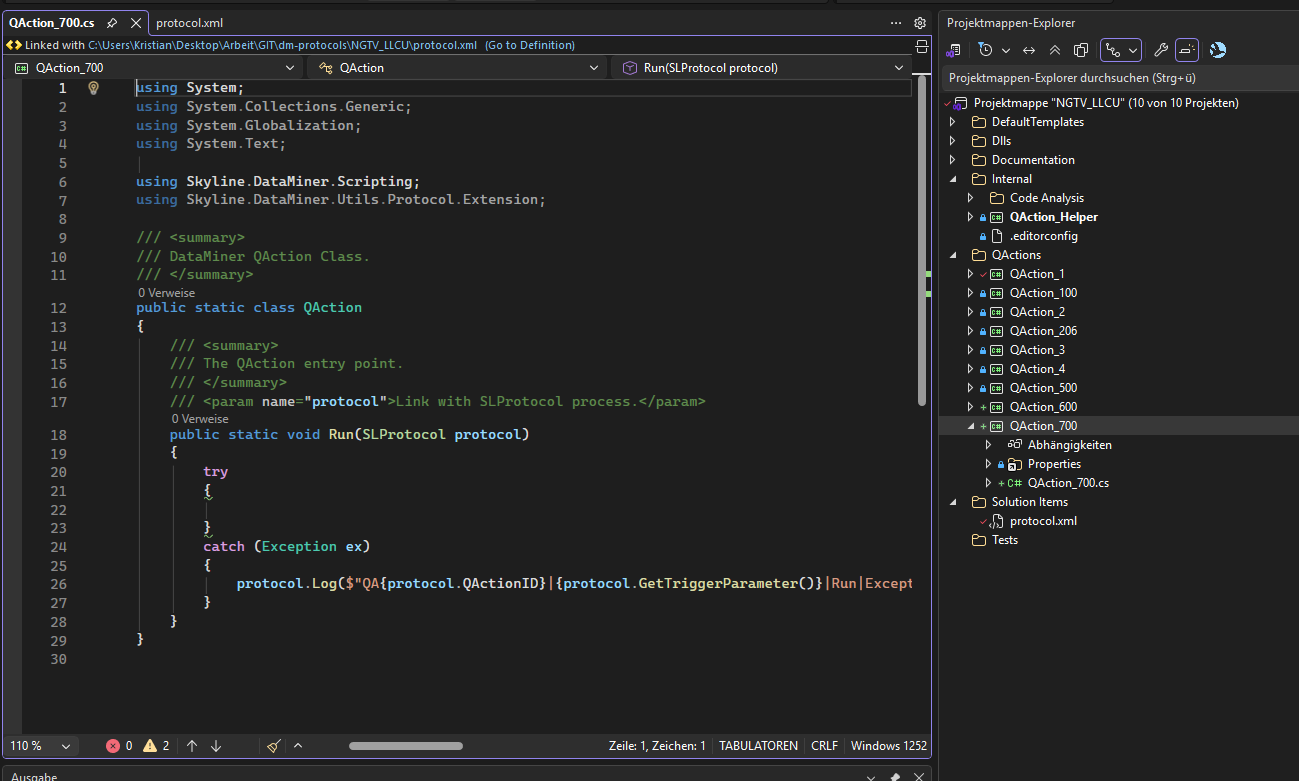Toggle the preview selected items button
The width and height of the screenshot is (1299, 781).
1187,50
